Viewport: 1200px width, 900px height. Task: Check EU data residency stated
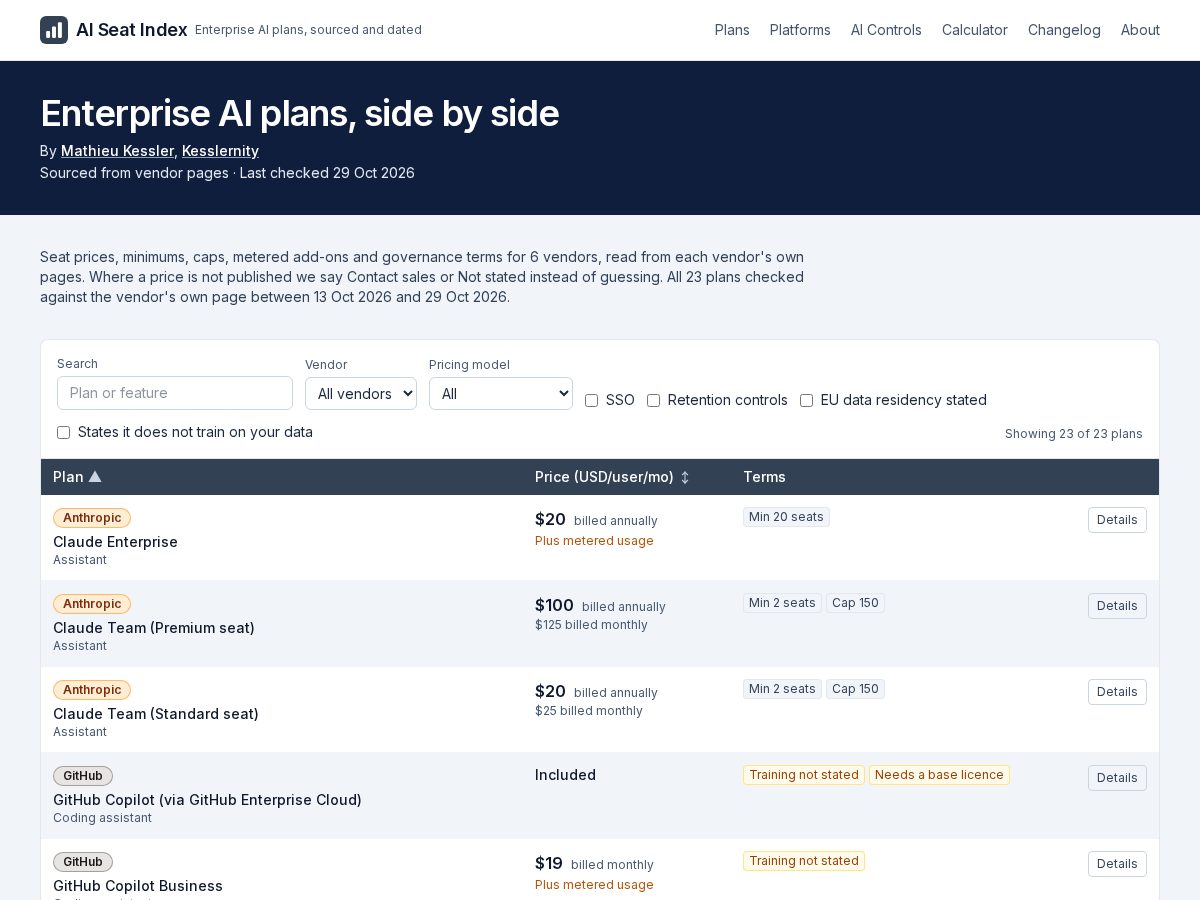(806, 400)
